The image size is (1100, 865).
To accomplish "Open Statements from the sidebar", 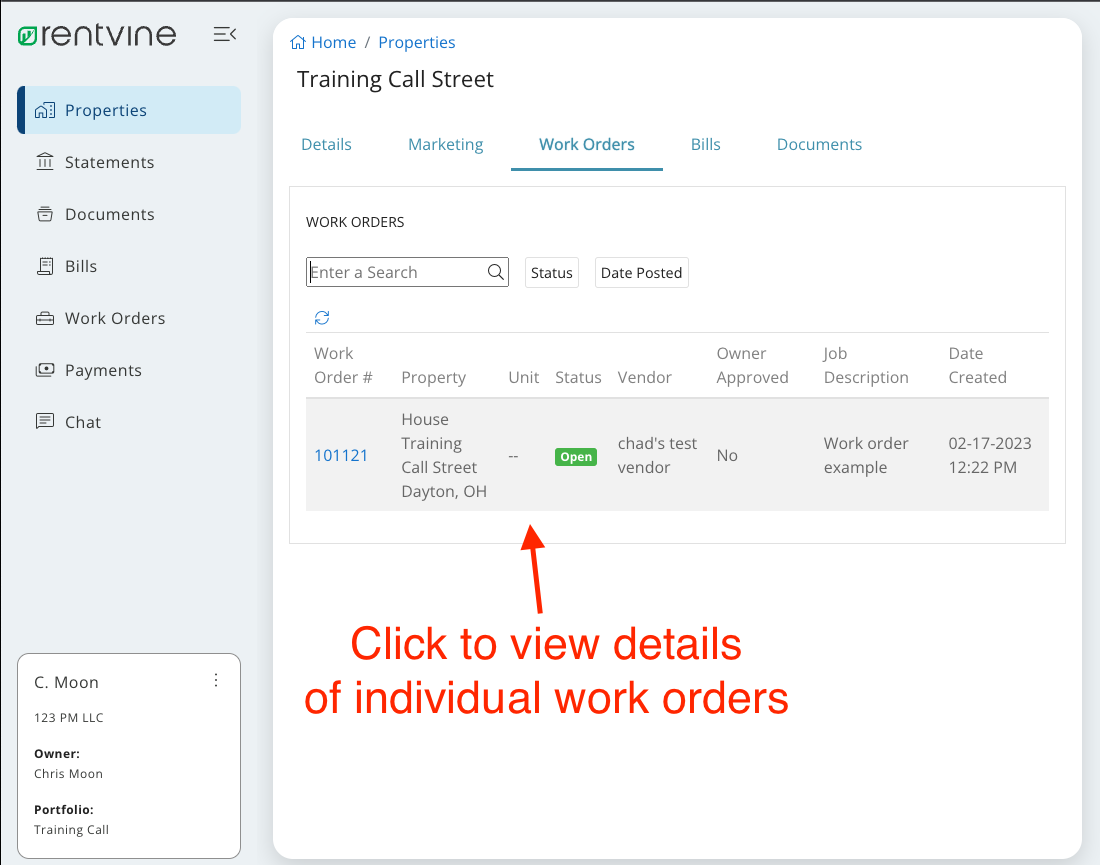I will pyautogui.click(x=109, y=162).
